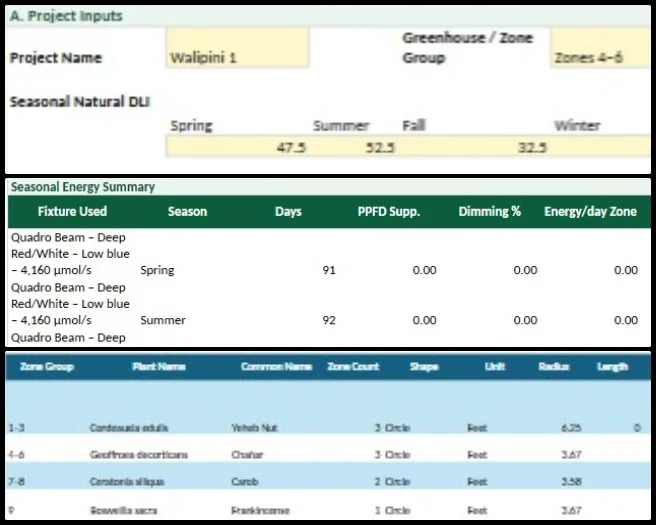656x525 pixels.
Task: Select the Shape column header
Action: tap(424, 367)
